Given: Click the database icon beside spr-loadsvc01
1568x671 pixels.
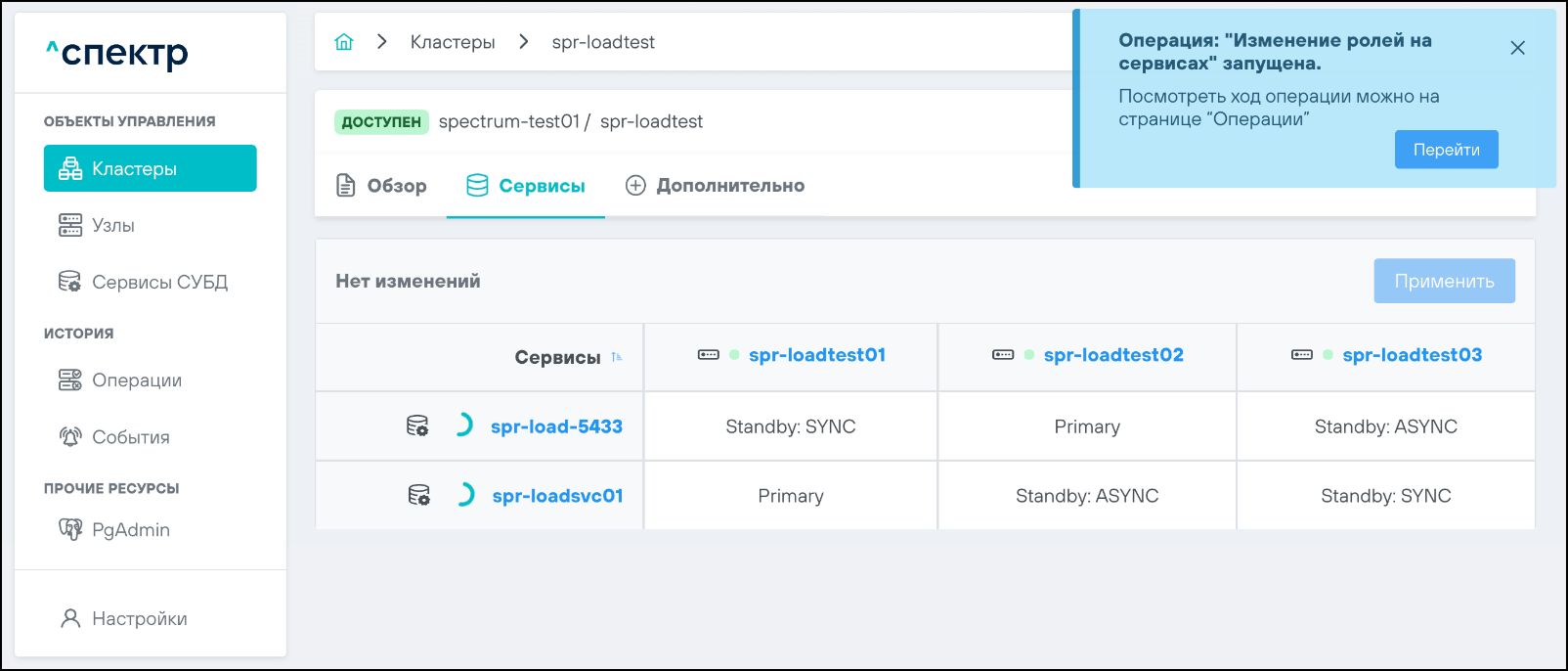Looking at the screenshot, I should point(418,495).
